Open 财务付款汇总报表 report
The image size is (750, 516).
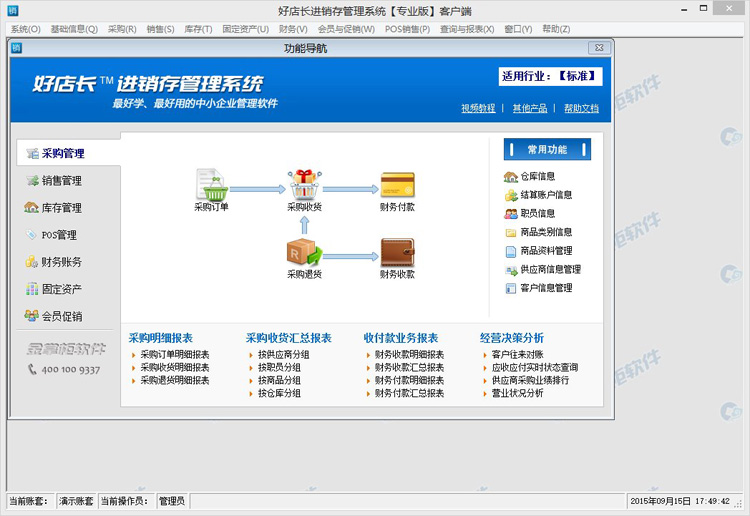409,393
